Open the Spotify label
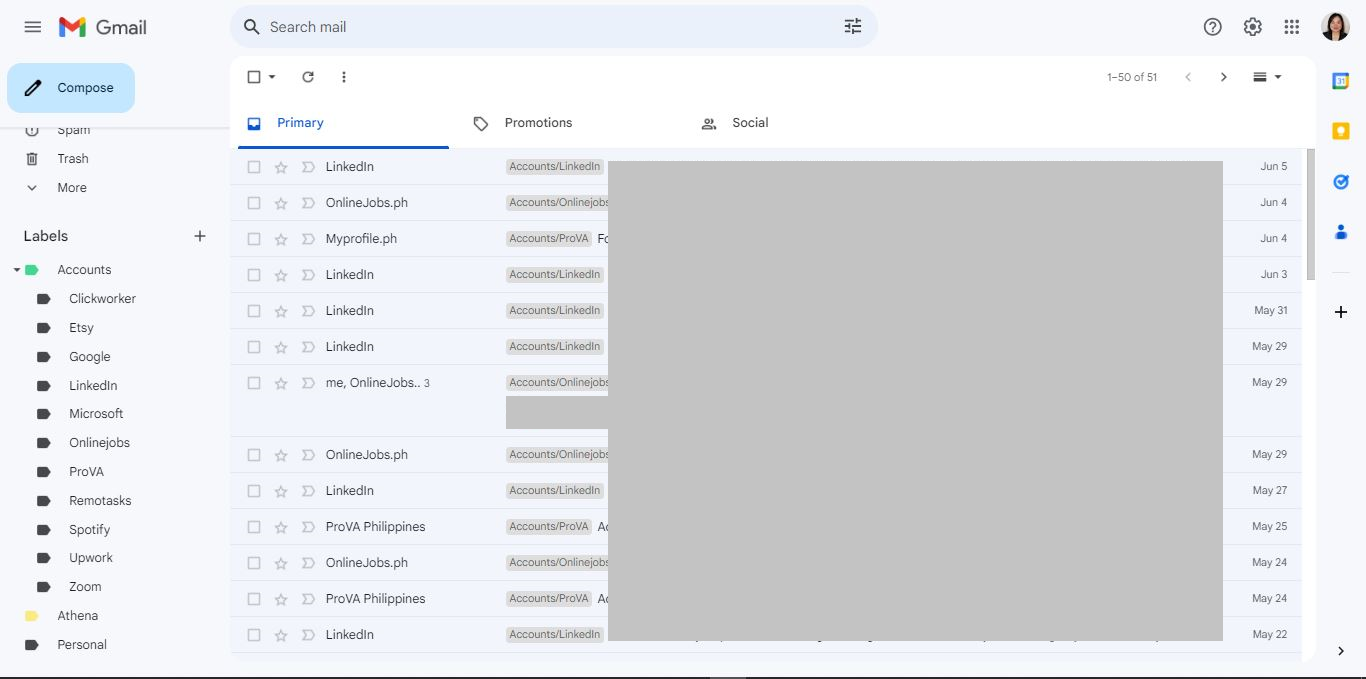This screenshot has width=1366, height=679. pos(89,530)
